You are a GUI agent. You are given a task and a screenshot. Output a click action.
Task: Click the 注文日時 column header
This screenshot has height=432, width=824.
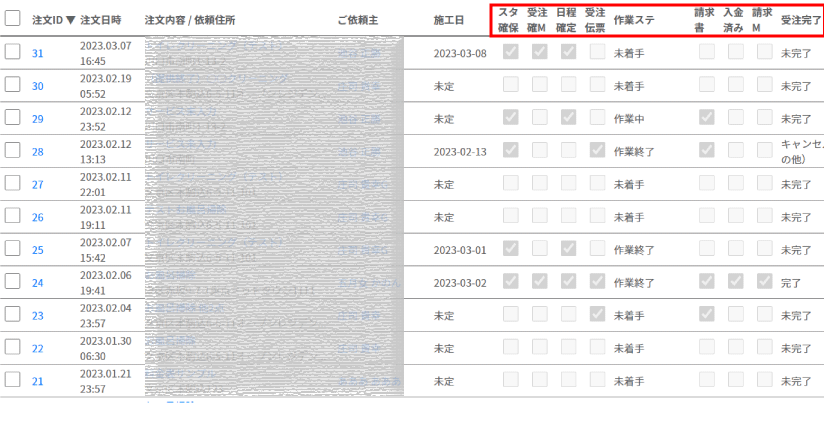(101, 20)
